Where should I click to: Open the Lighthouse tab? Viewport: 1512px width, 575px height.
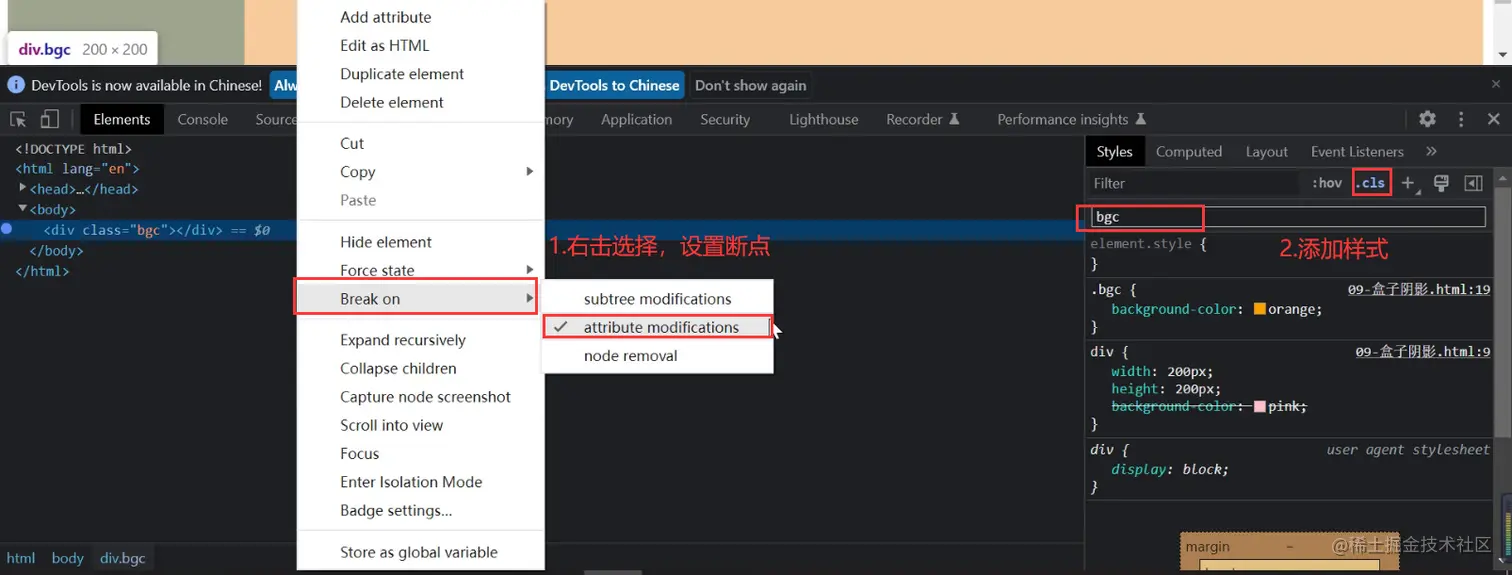point(823,119)
